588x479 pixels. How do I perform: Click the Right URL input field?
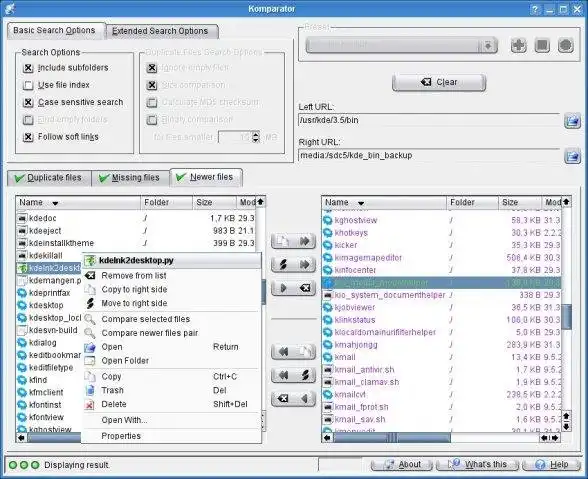click(x=429, y=155)
